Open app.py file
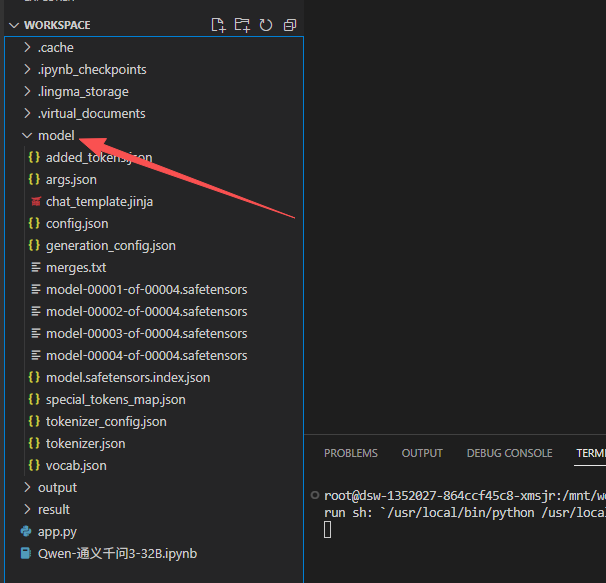This screenshot has height=583, width=606. (x=57, y=532)
